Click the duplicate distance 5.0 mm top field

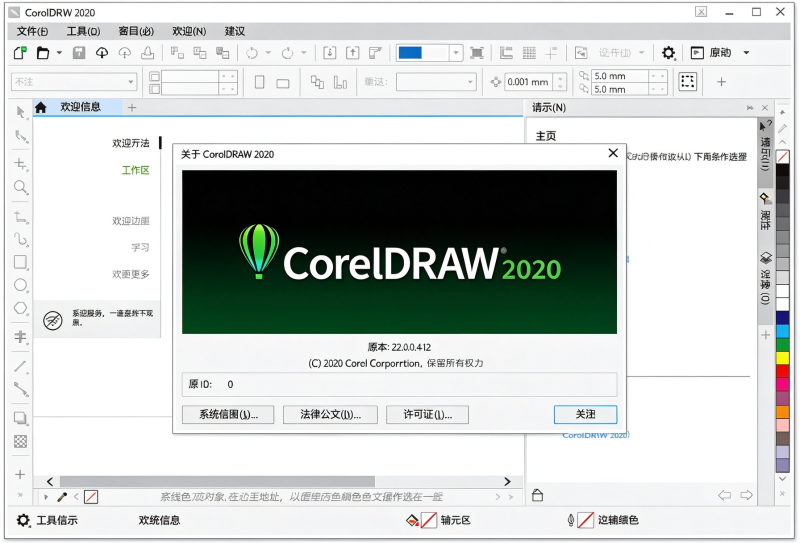tap(620, 76)
